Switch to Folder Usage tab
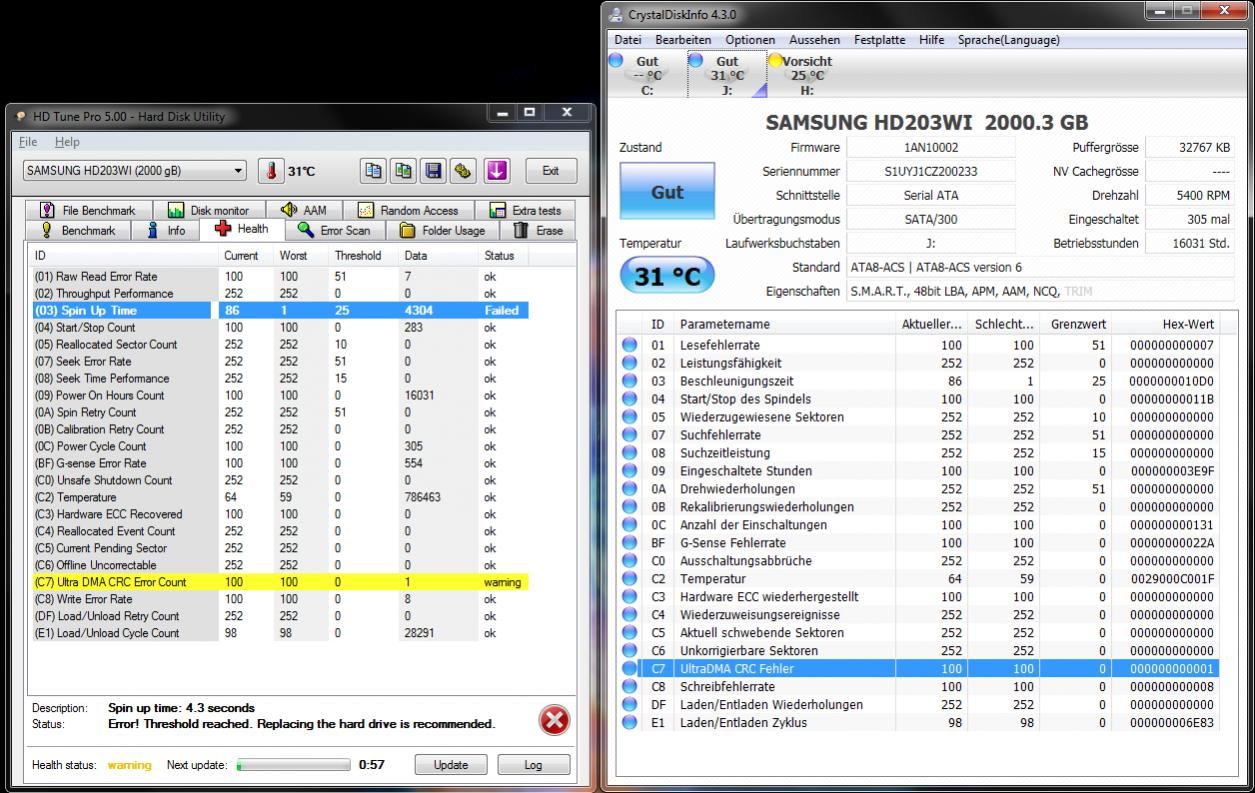This screenshot has width=1255, height=793. click(x=442, y=230)
